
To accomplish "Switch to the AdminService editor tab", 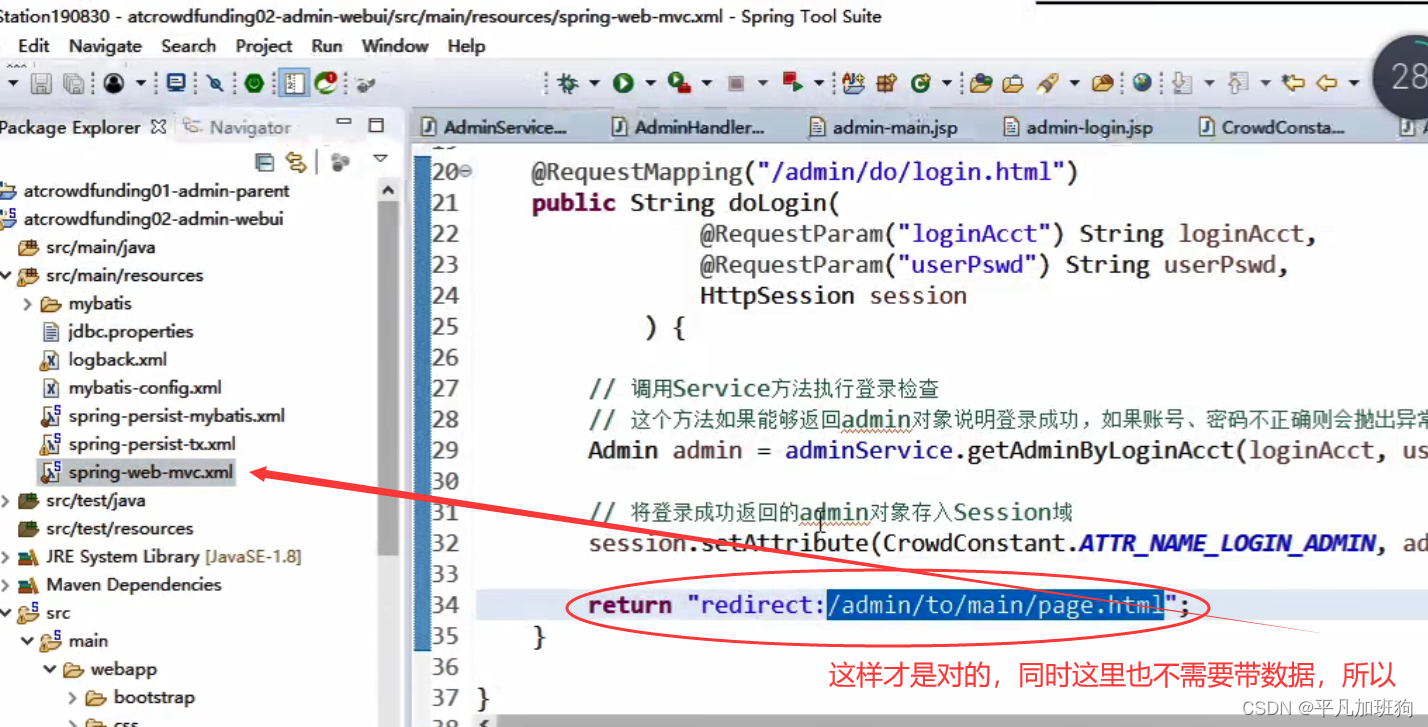I will click(x=494, y=127).
